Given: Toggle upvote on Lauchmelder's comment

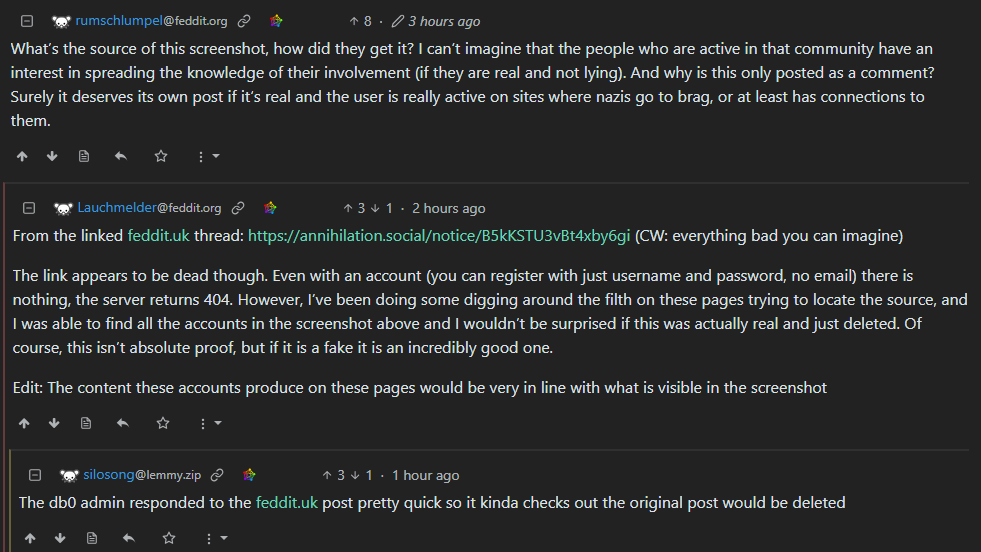Looking at the screenshot, I should pyautogui.click(x=23, y=423).
